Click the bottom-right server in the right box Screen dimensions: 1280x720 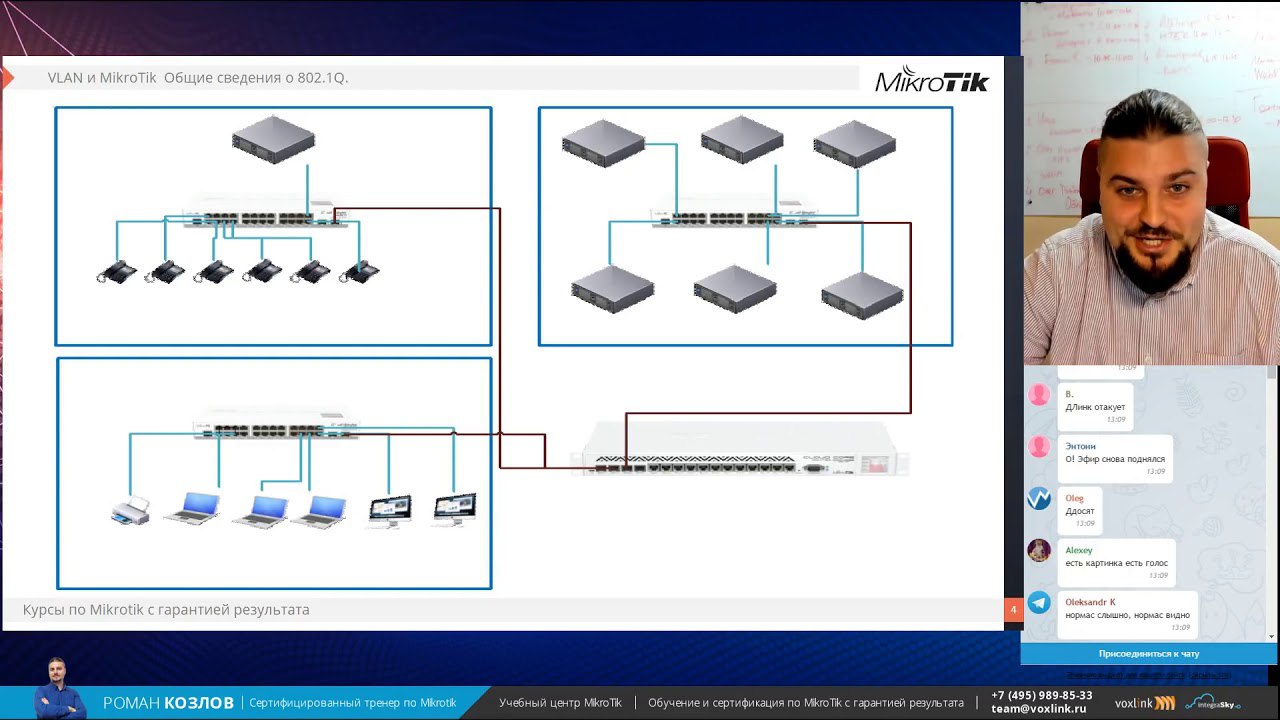[x=862, y=295]
